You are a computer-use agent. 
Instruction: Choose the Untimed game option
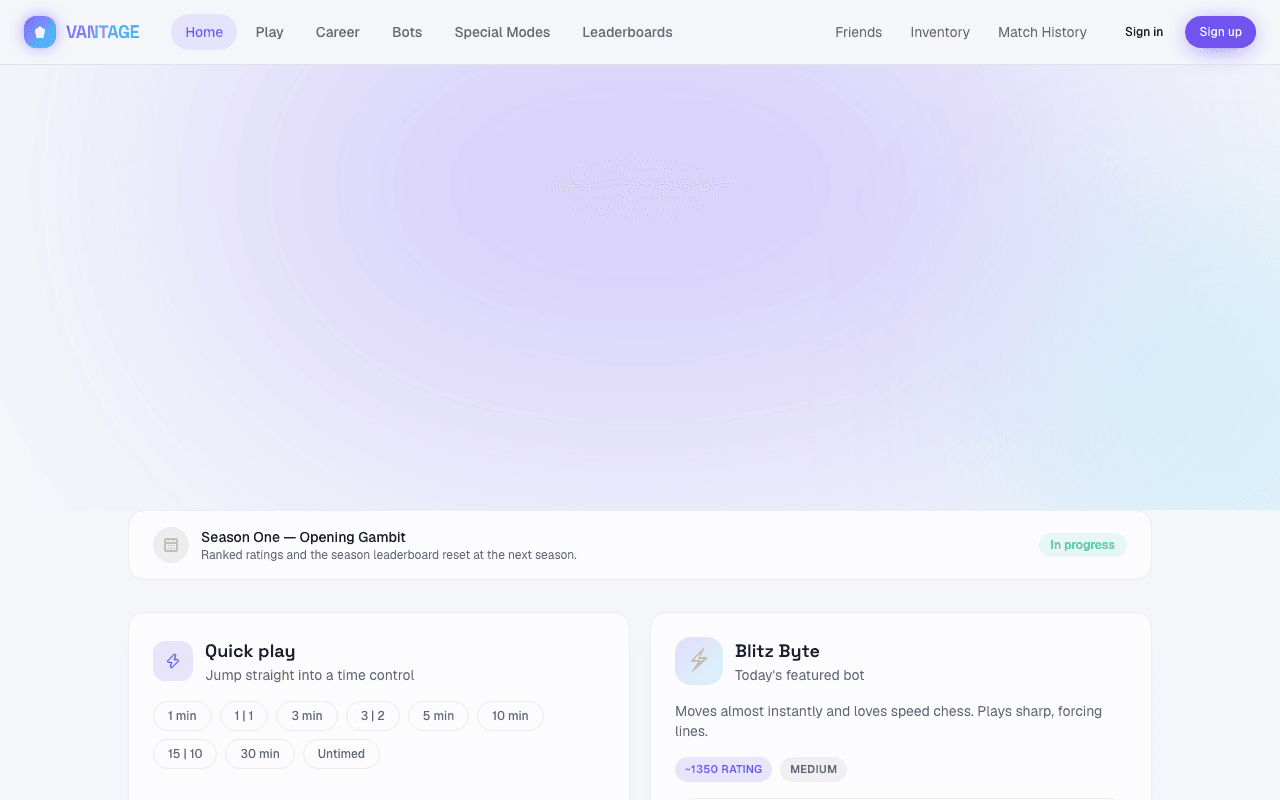point(341,754)
